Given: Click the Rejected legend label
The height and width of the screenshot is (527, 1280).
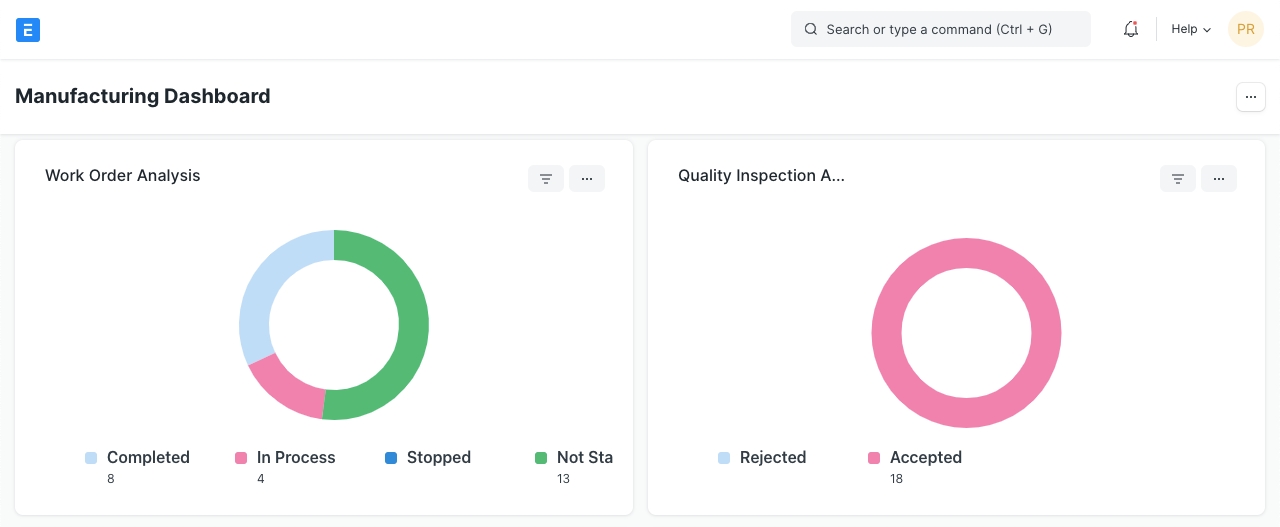Looking at the screenshot, I should tap(772, 458).
